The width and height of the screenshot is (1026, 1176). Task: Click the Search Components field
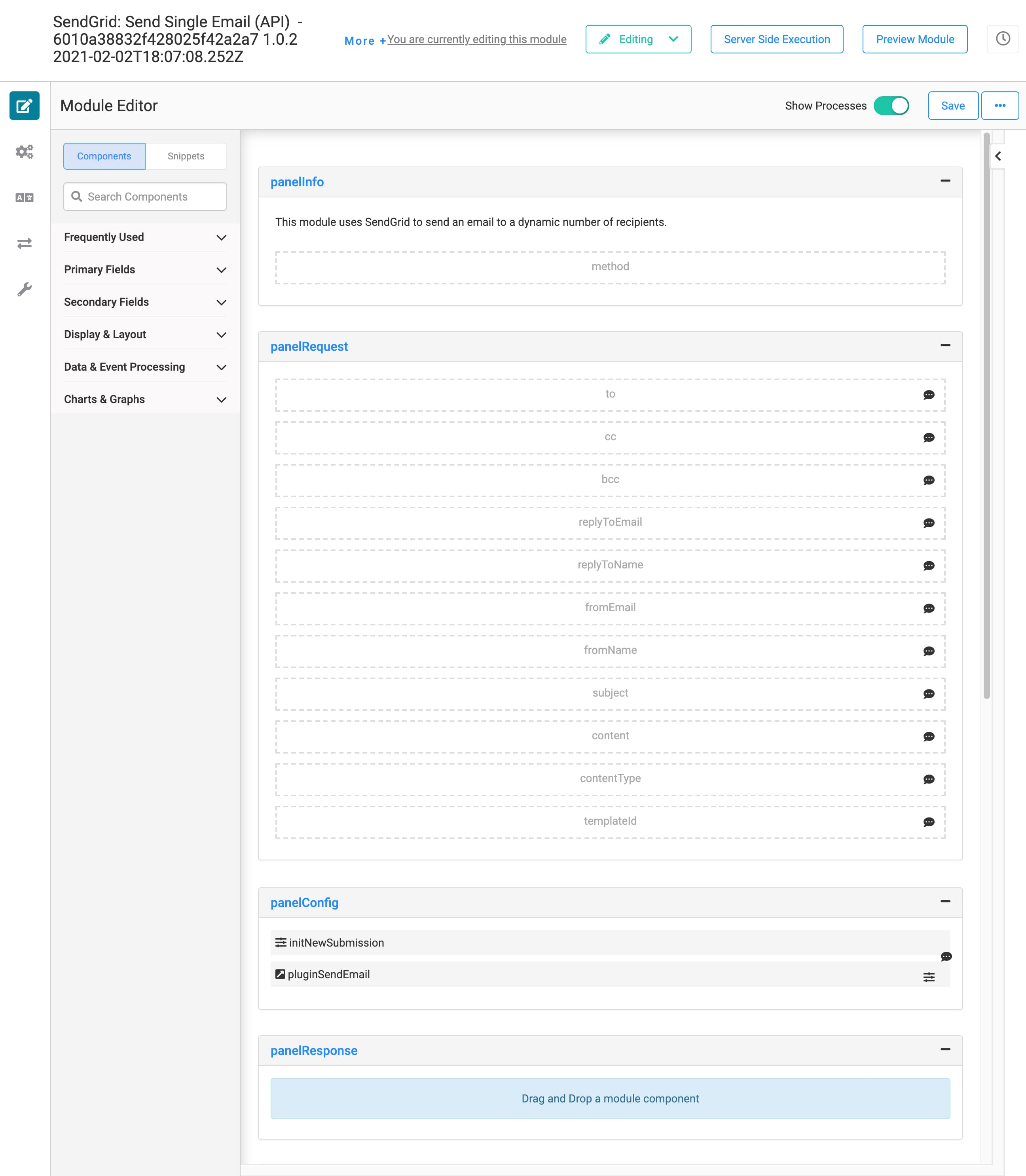(x=146, y=196)
